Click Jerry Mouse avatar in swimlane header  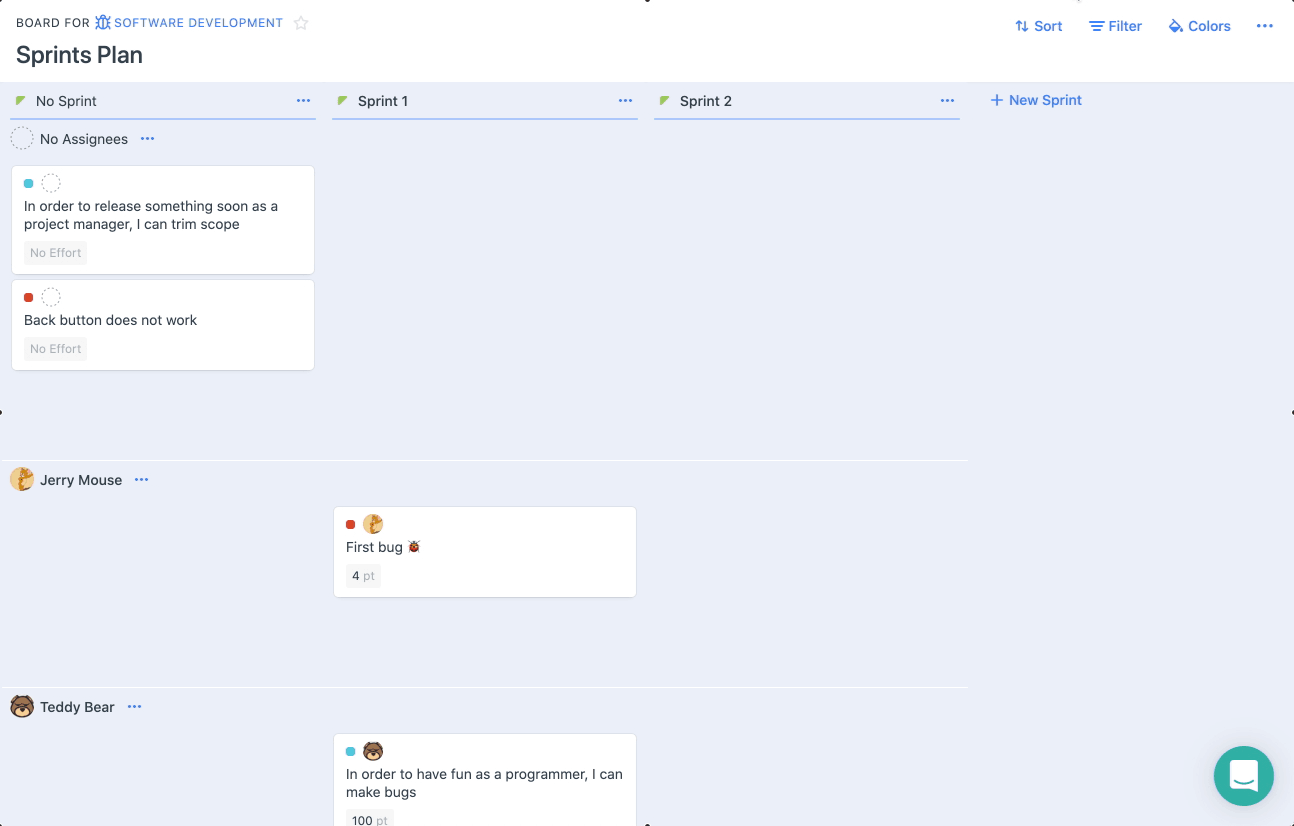point(22,480)
